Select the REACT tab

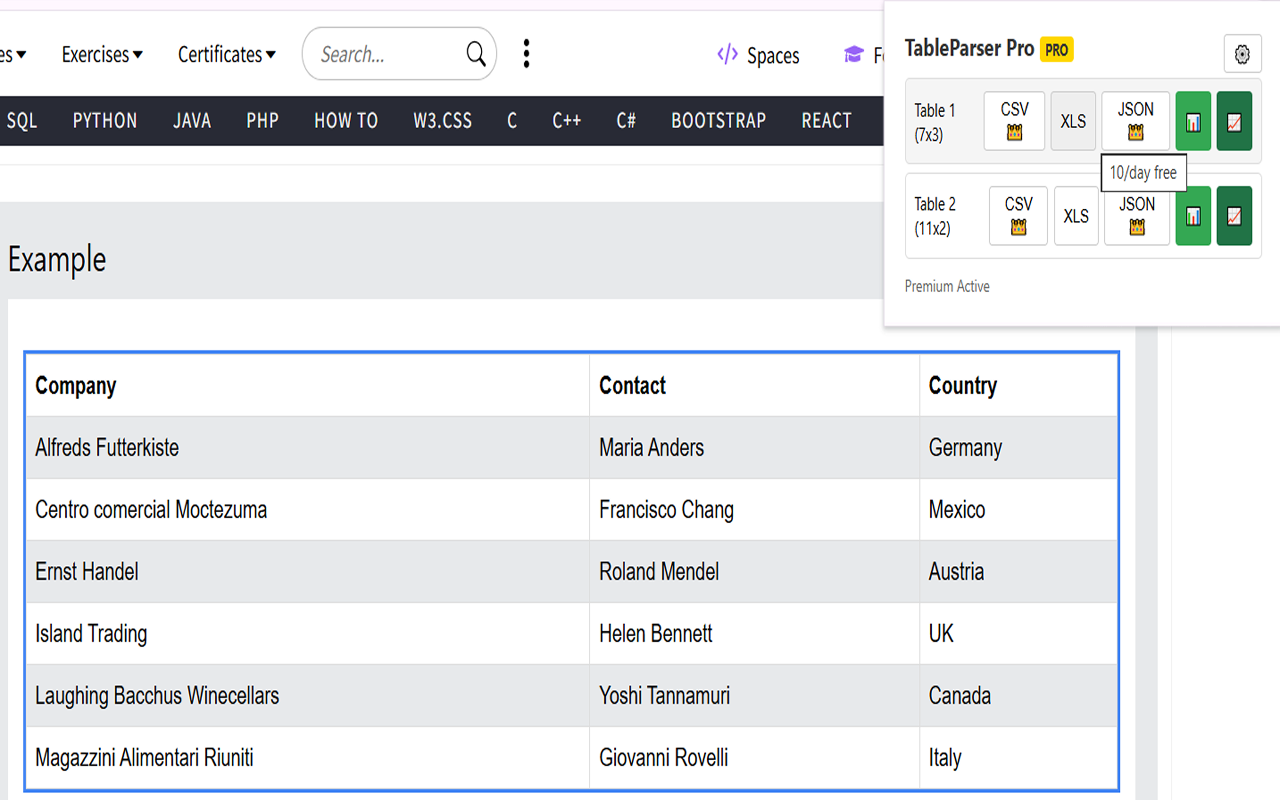click(826, 120)
